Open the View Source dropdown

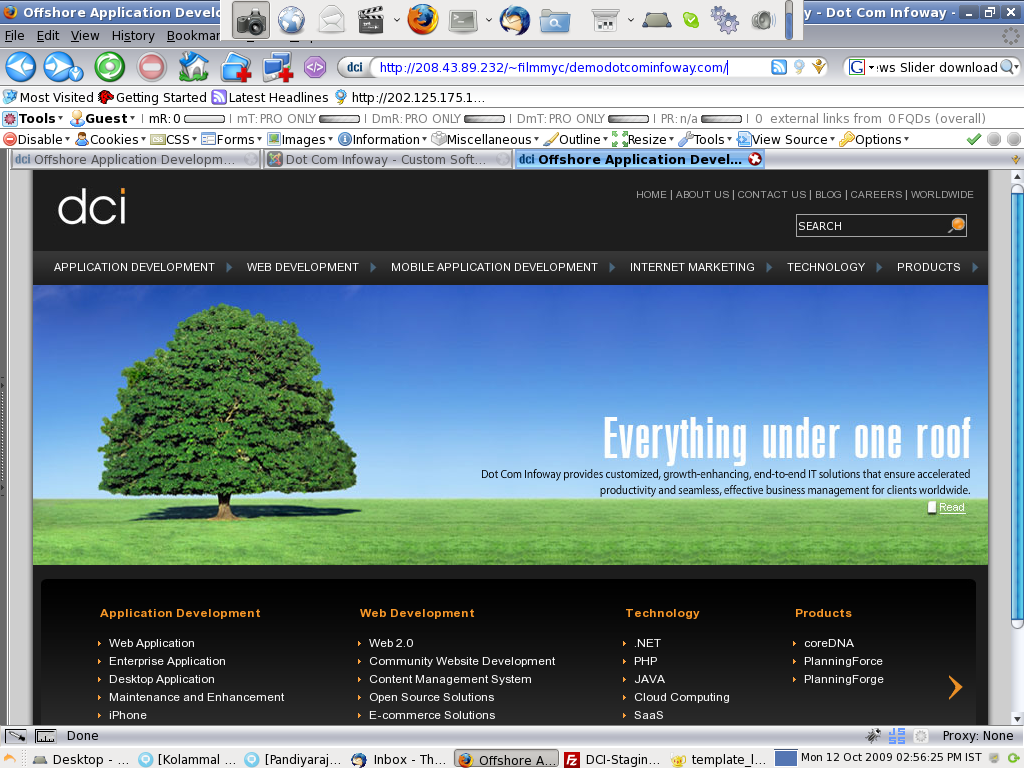pyautogui.click(x=786, y=139)
